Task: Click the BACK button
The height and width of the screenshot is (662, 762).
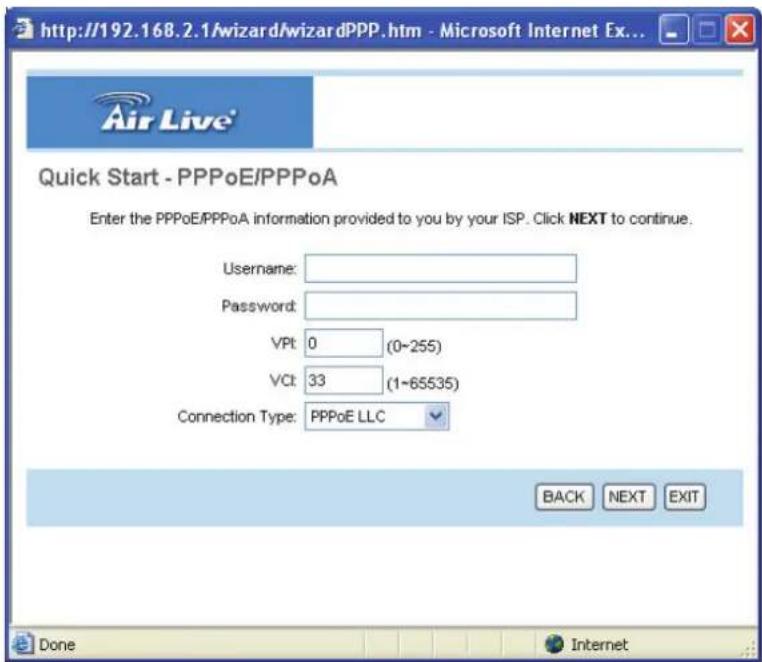Action: pyautogui.click(x=564, y=497)
